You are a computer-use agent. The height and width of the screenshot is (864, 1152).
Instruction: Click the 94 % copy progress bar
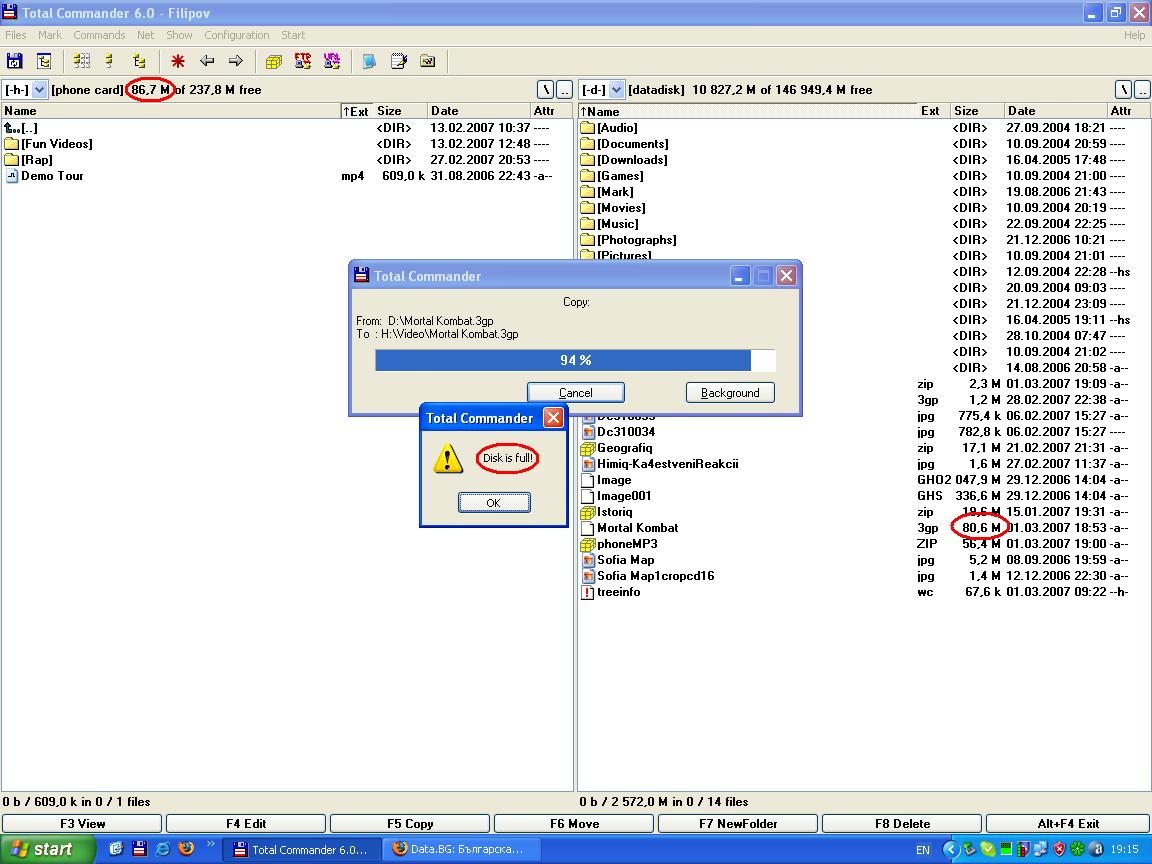pyautogui.click(x=575, y=360)
